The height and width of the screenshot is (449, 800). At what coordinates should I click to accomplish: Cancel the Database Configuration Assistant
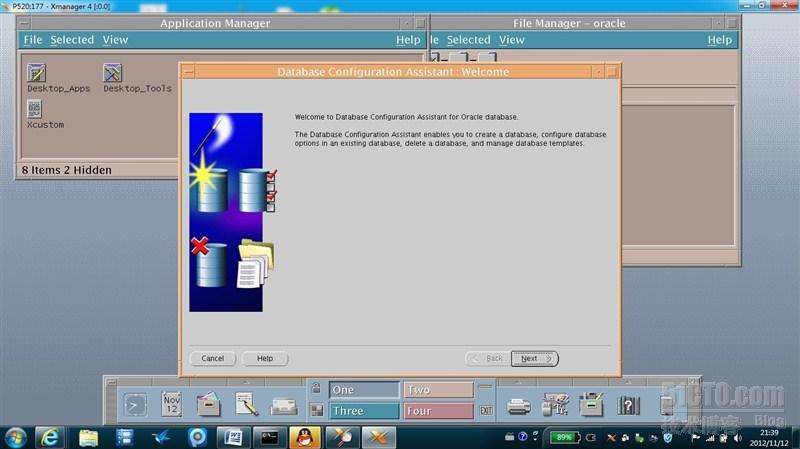click(x=213, y=359)
